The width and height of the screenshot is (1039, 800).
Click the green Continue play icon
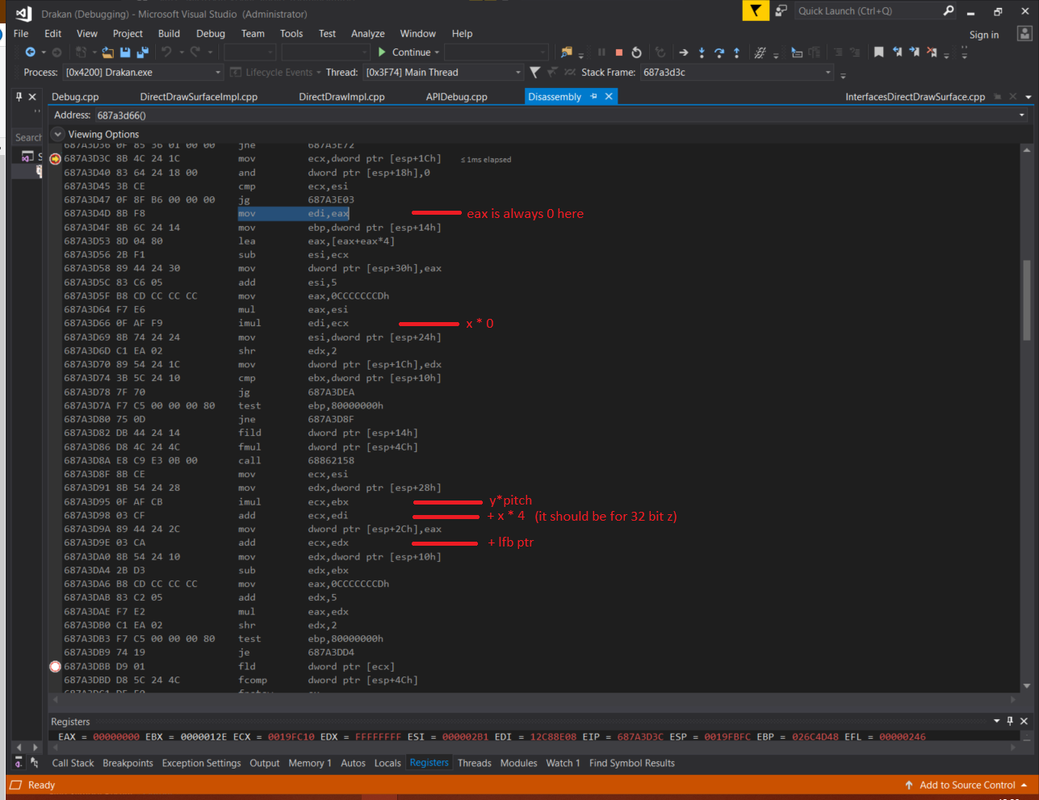tap(382, 52)
